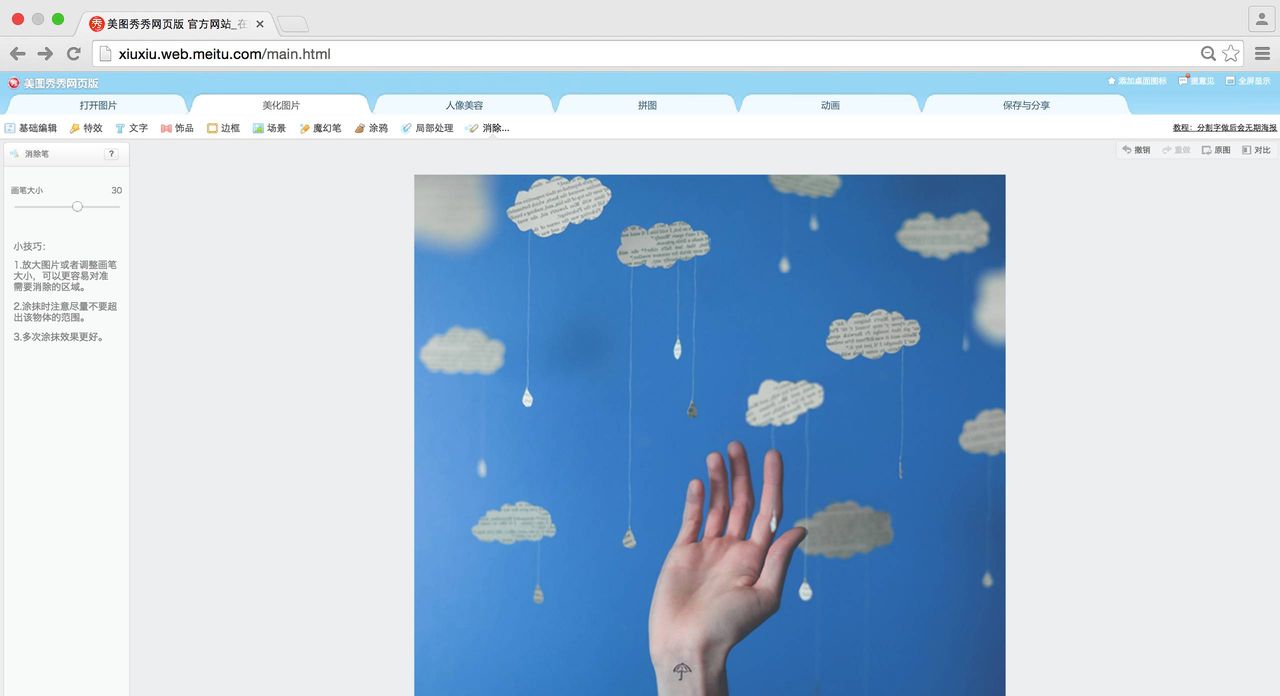Open the 基础编辑 basic editing tool

coord(31,128)
